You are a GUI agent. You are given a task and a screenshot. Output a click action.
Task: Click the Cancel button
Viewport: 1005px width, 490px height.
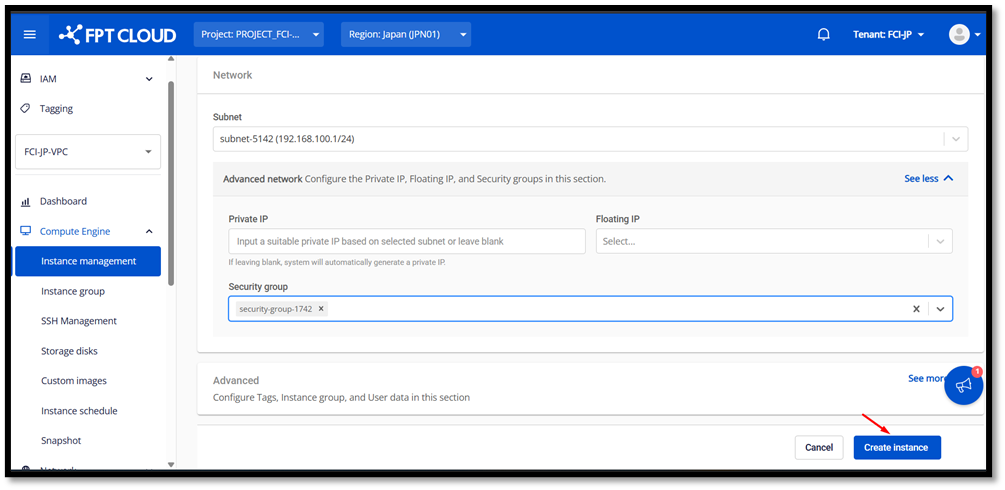coord(818,447)
